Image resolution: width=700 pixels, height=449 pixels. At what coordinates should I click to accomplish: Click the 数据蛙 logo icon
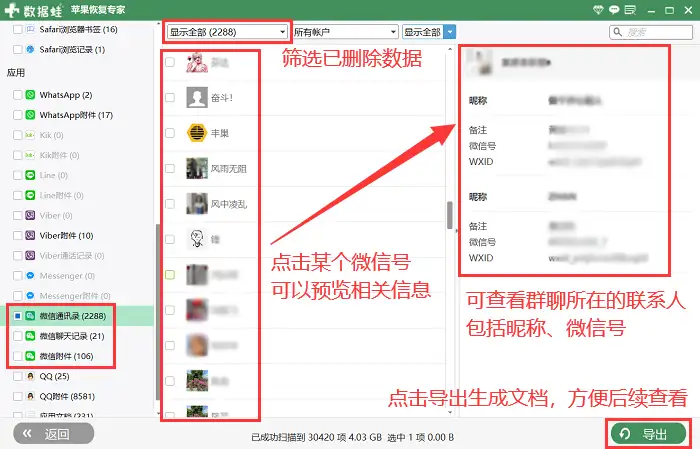tap(12, 10)
